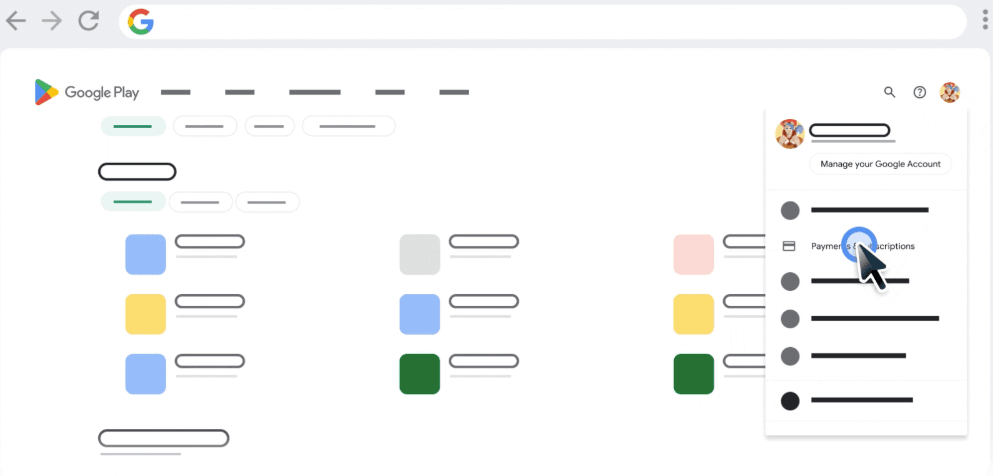The height and width of the screenshot is (476, 993).
Task: Click the Google logo in address bar
Action: 141,21
